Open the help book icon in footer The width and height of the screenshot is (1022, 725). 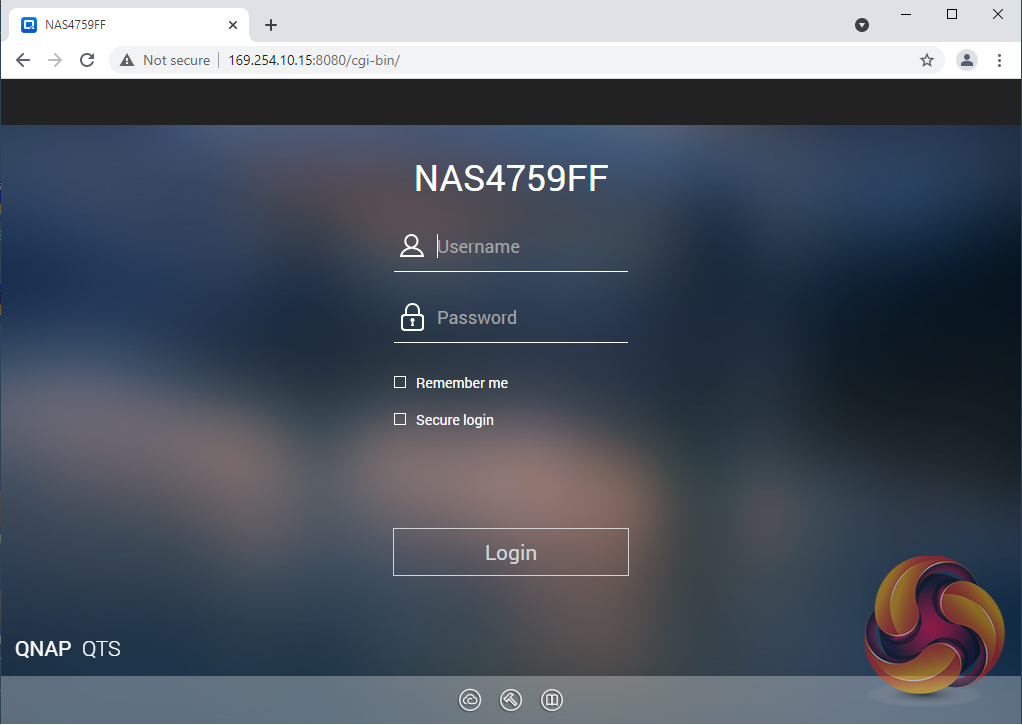[551, 700]
